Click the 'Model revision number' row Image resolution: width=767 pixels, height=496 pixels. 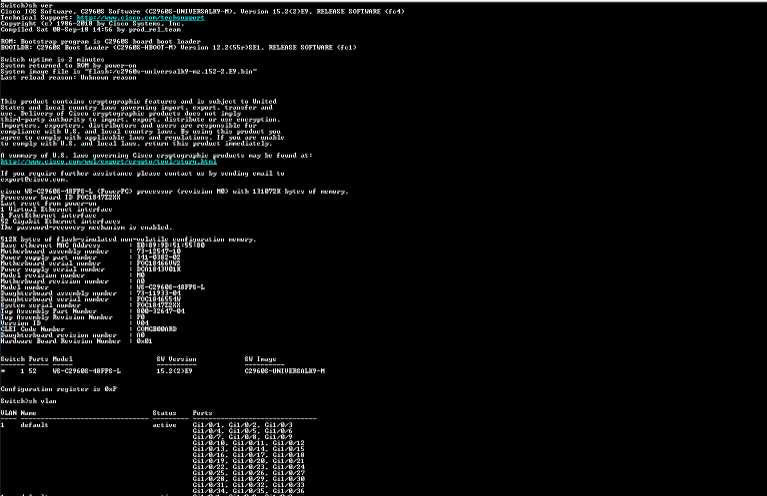(73, 275)
